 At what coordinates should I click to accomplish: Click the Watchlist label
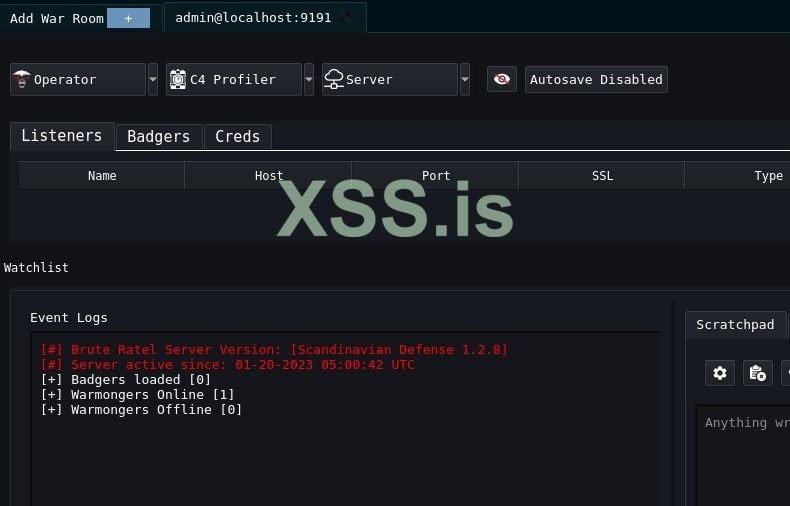(x=36, y=268)
